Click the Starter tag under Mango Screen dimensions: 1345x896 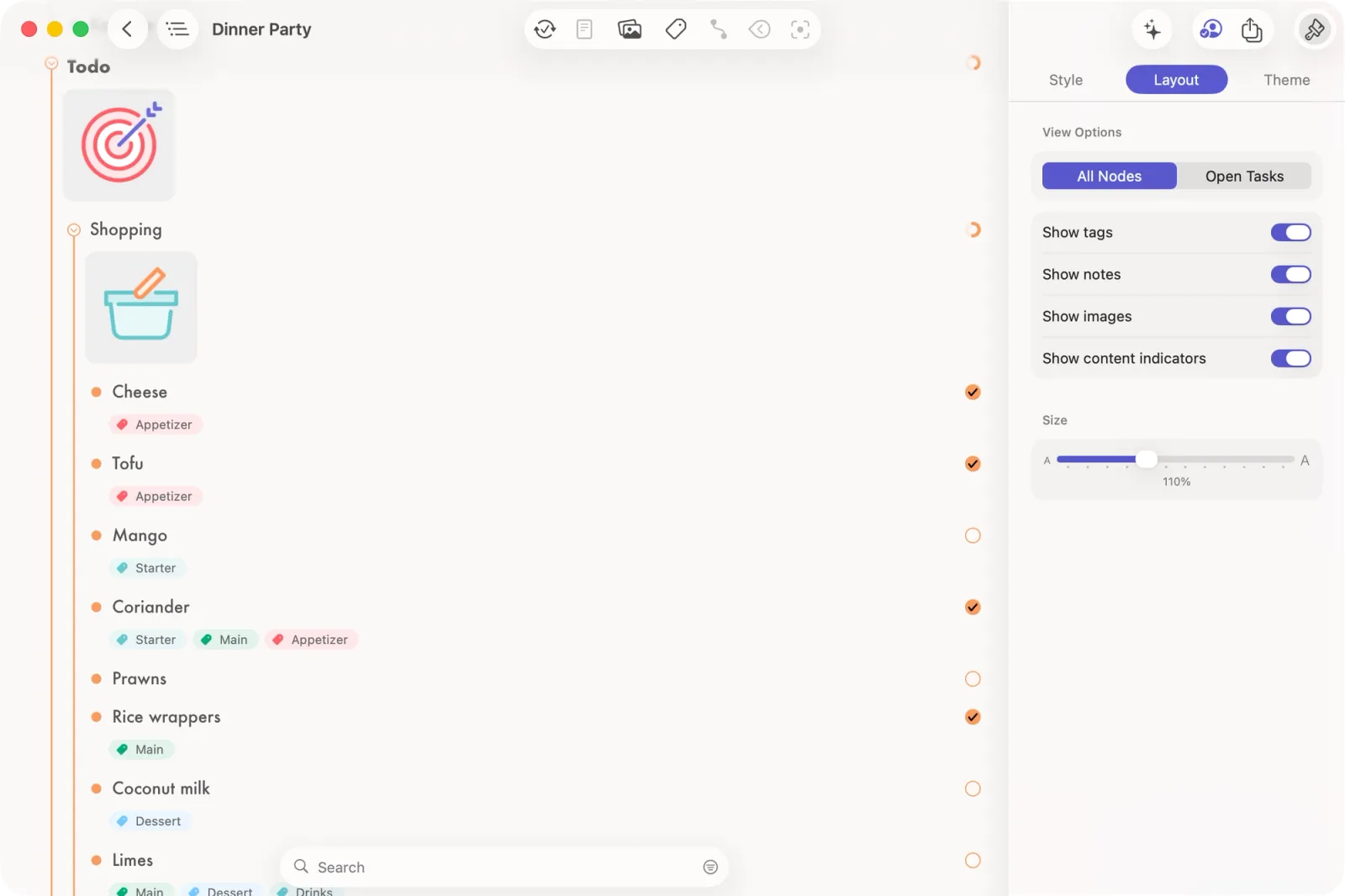(148, 568)
